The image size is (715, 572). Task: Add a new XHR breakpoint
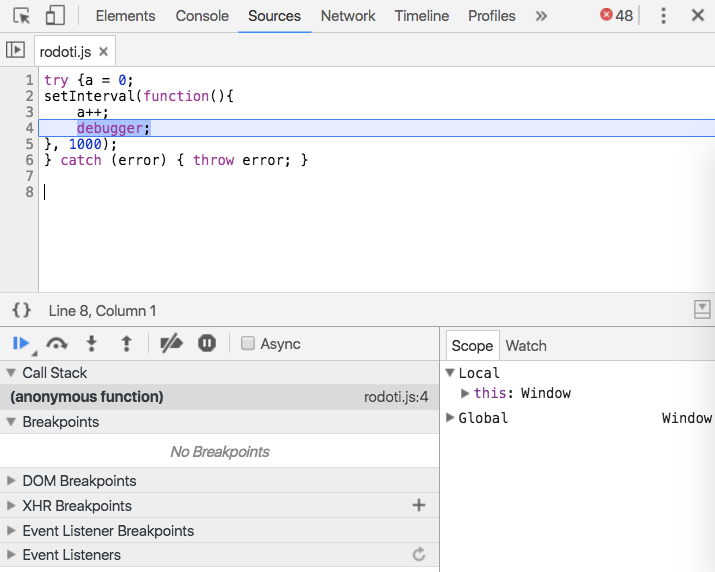(419, 505)
